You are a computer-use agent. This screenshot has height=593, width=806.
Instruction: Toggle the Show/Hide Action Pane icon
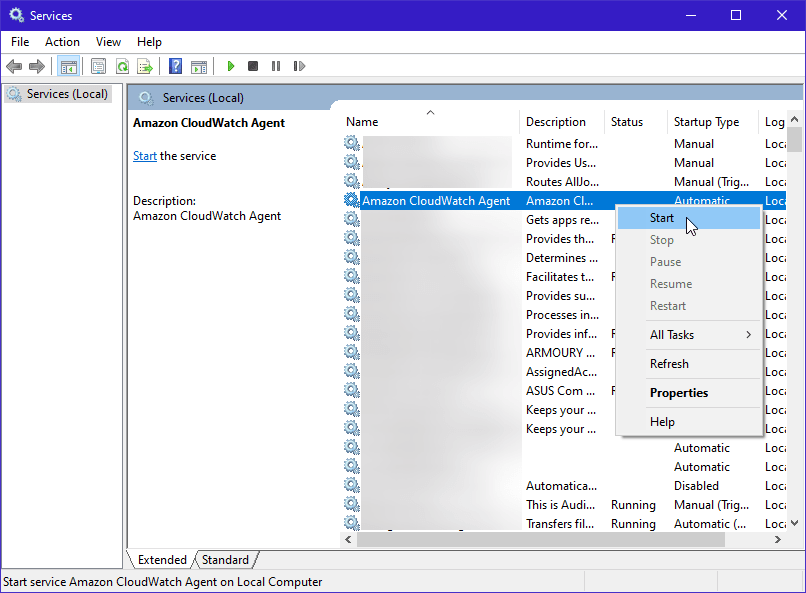(199, 66)
